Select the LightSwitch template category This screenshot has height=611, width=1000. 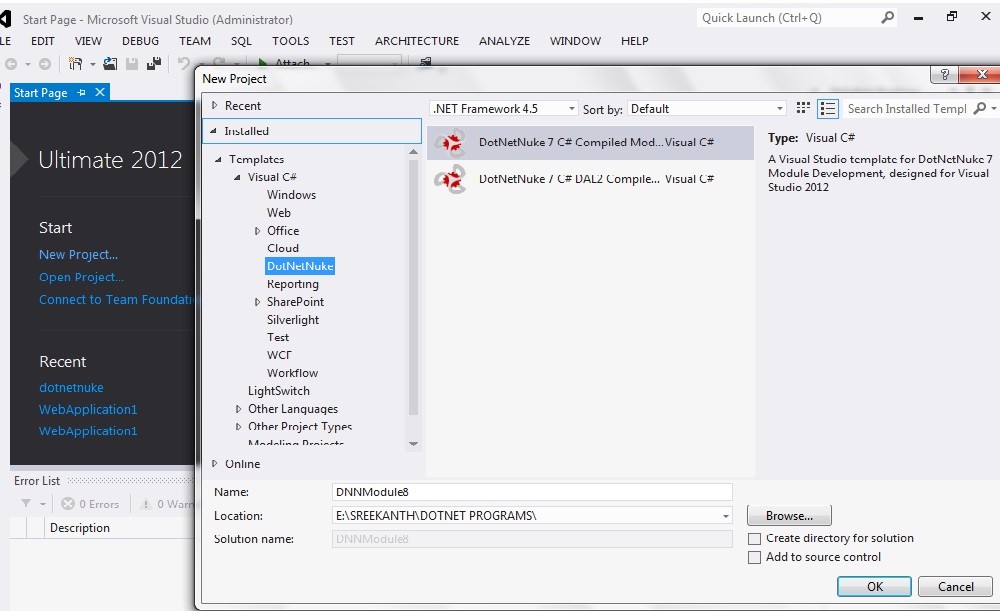coord(279,391)
